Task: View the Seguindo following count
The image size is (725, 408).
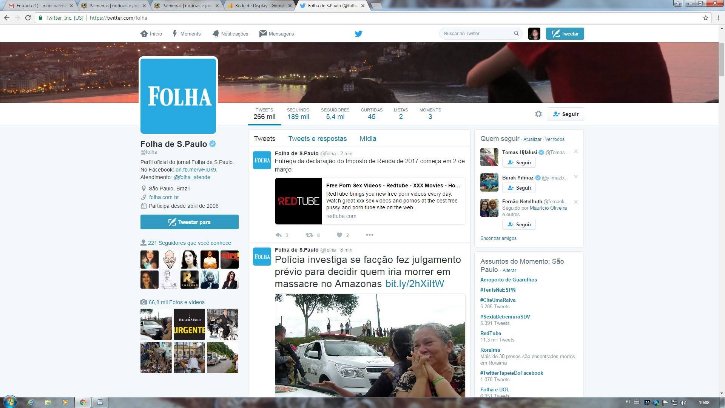Action: (298, 114)
